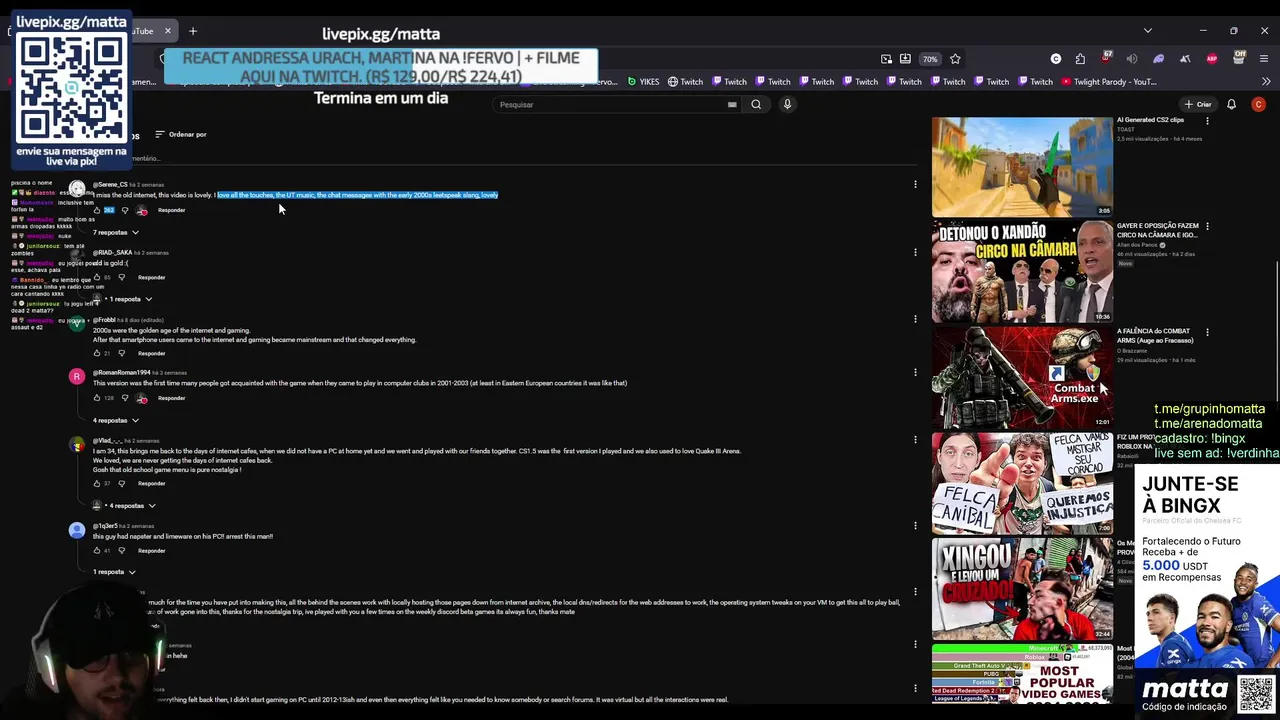Open the Twilight Parody YouTube bookmark

tap(1109, 82)
